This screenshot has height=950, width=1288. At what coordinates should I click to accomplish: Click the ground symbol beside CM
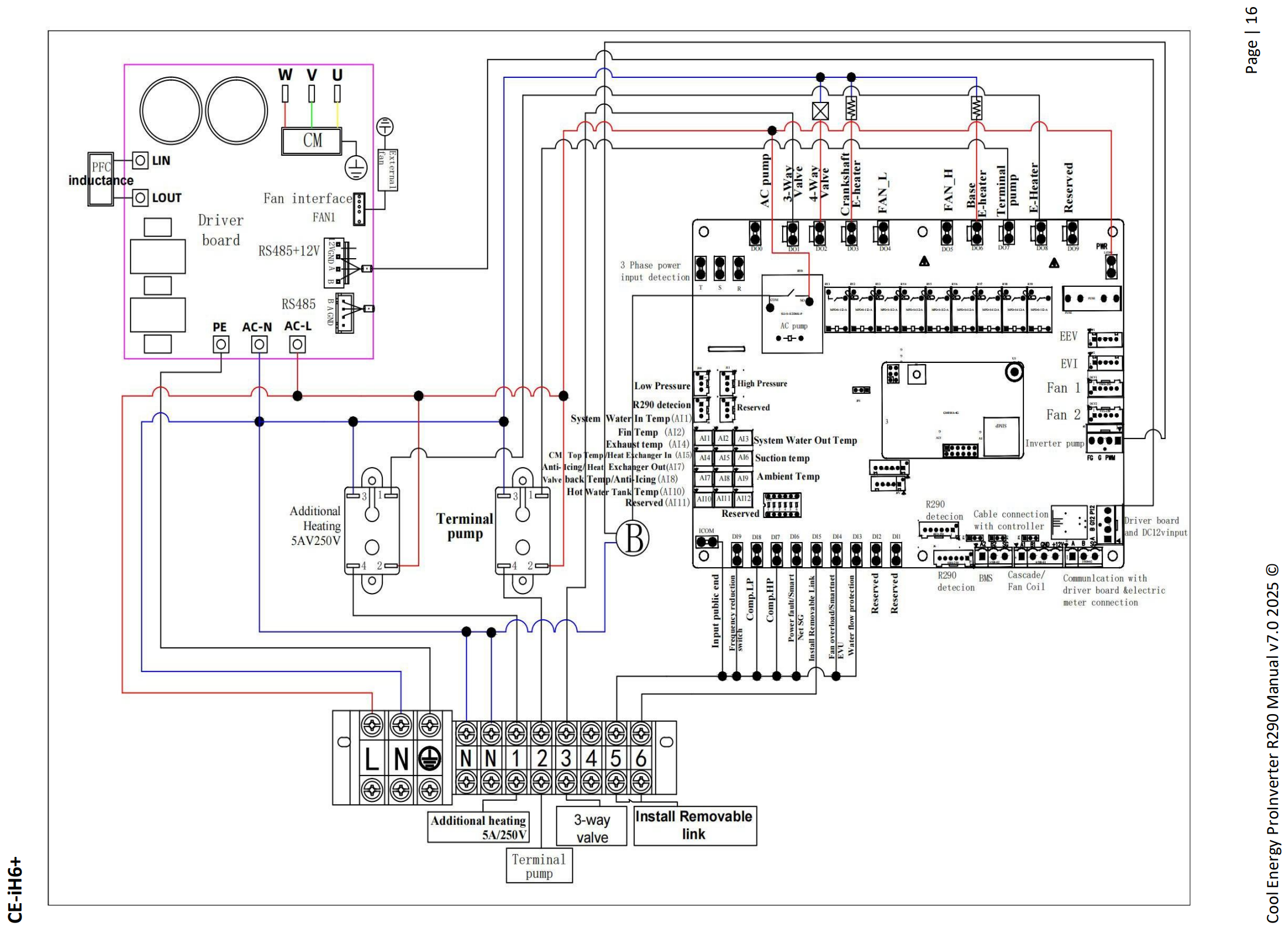(x=355, y=168)
